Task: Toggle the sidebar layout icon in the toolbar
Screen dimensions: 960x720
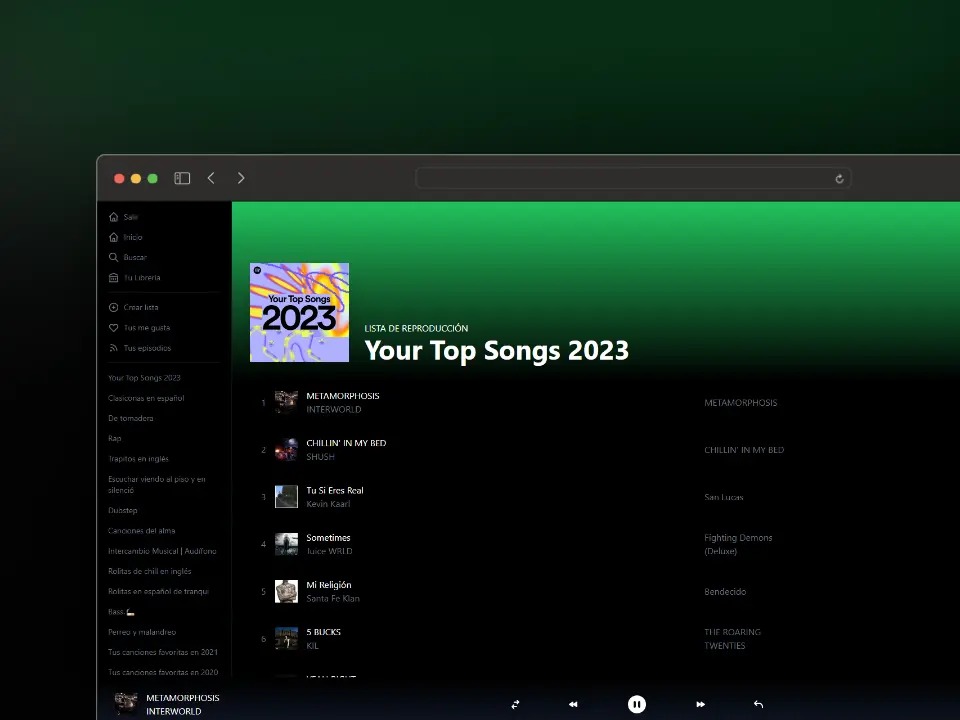Action: click(x=182, y=177)
